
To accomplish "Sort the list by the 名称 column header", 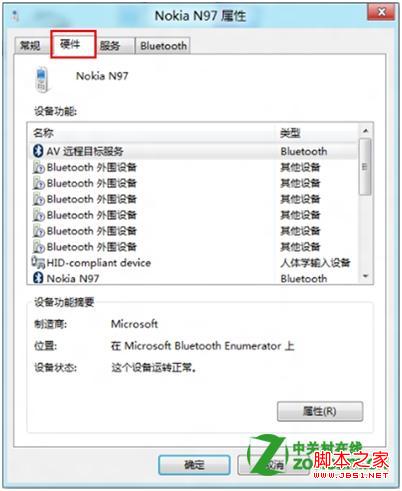I will point(152,133).
